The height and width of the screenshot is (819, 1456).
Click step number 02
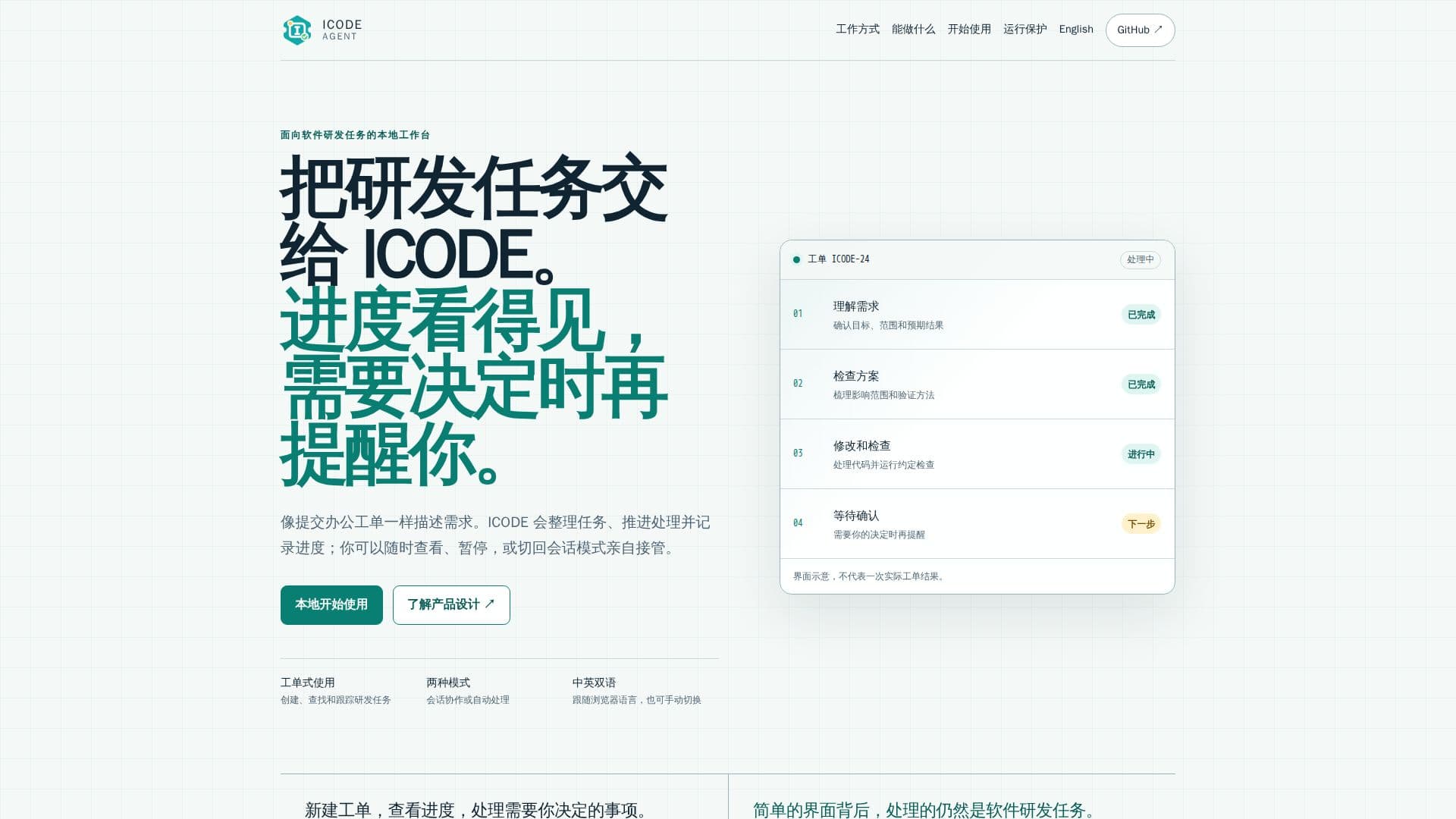click(798, 383)
